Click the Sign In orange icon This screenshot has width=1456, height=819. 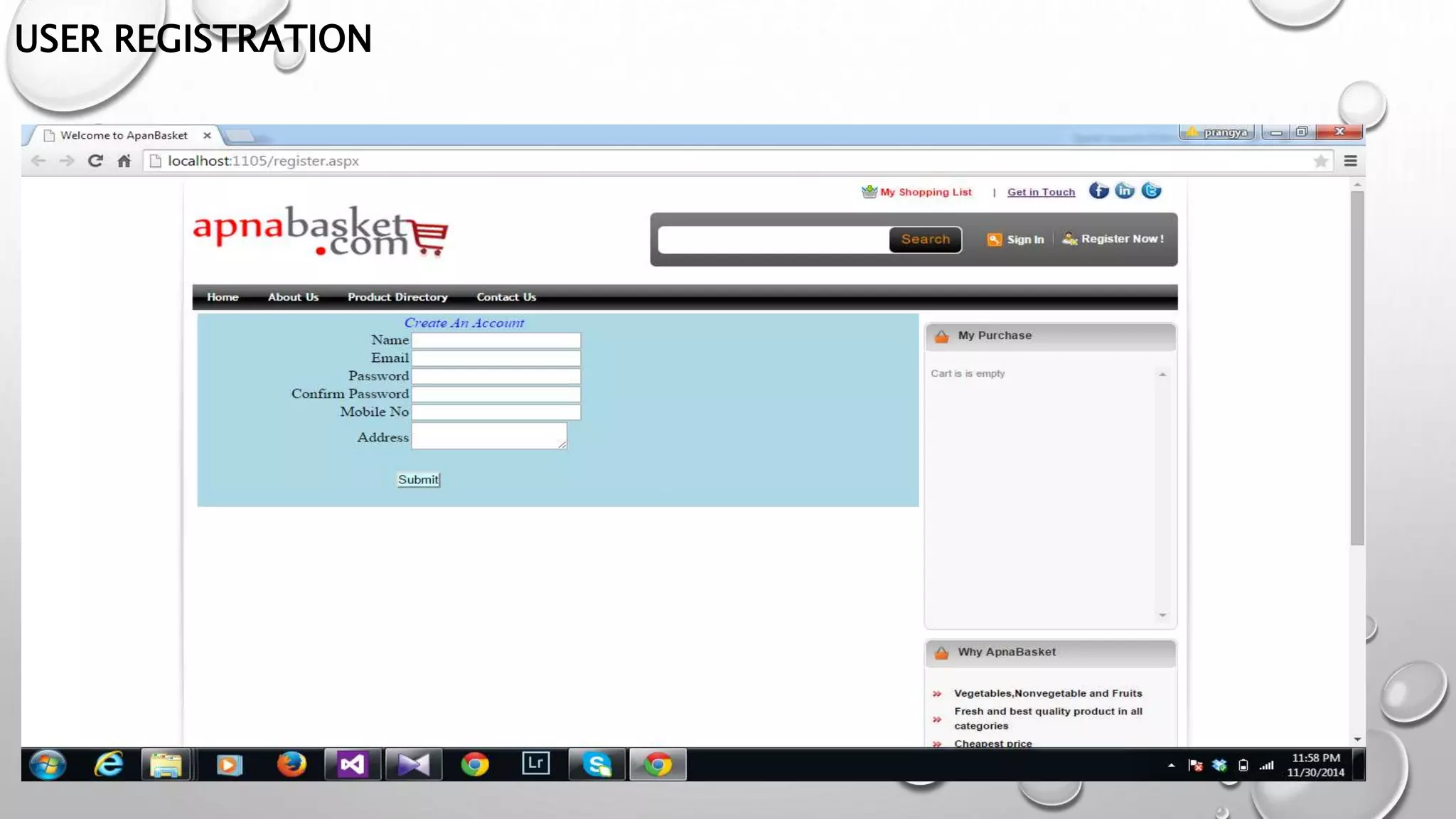(994, 240)
